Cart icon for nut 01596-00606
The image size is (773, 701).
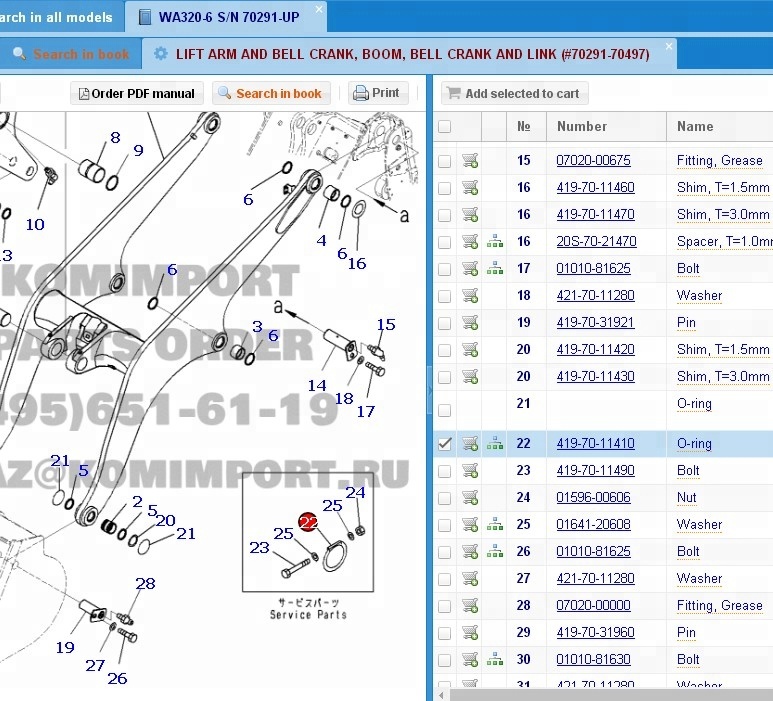470,498
